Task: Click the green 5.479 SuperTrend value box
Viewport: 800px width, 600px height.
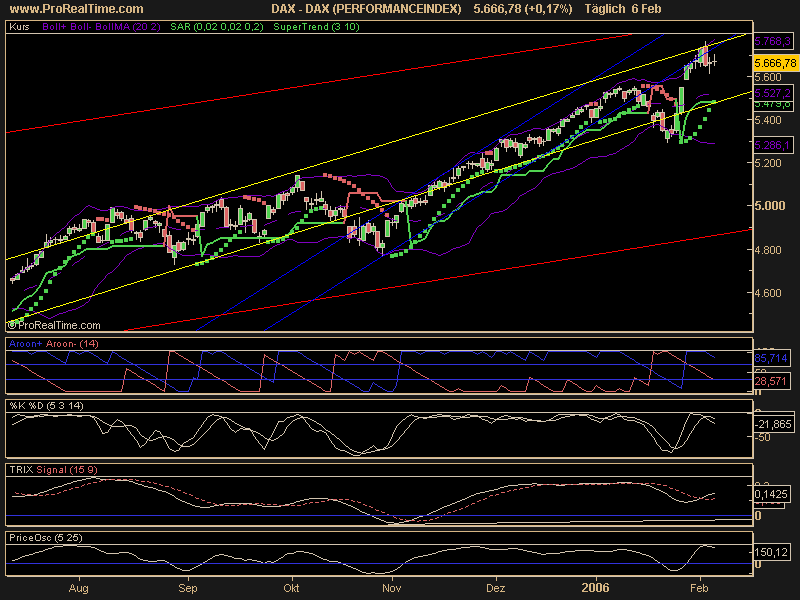Action: click(x=773, y=104)
